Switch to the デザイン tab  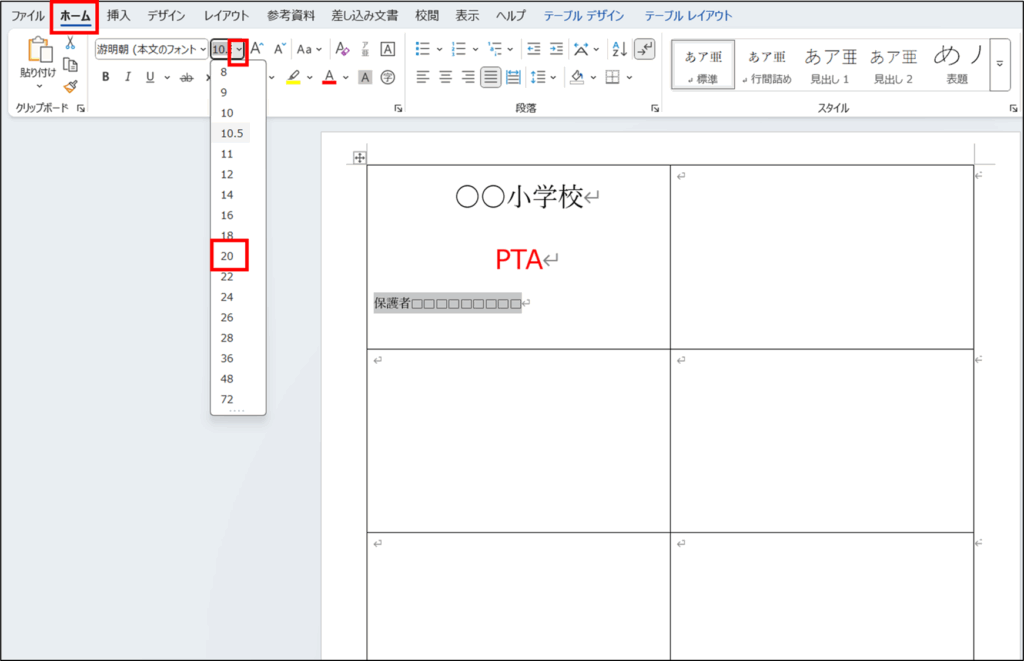point(166,15)
